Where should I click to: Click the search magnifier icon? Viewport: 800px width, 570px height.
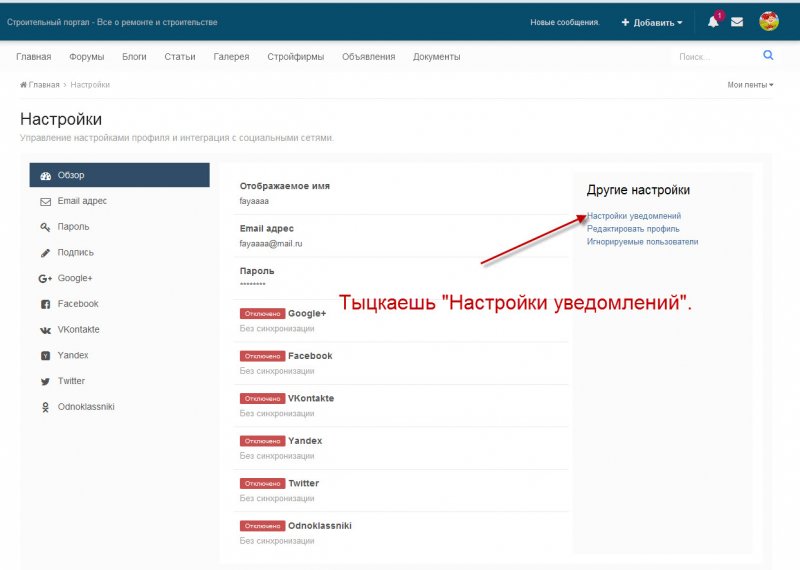click(768, 56)
